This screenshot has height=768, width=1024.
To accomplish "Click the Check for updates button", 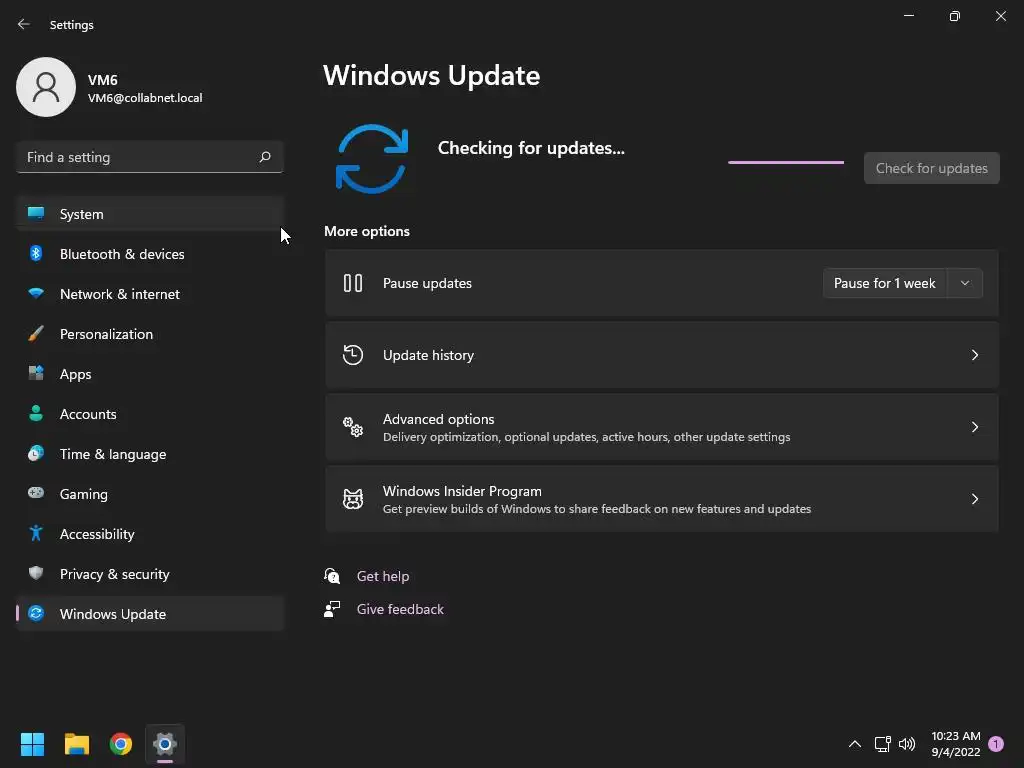I will point(931,168).
